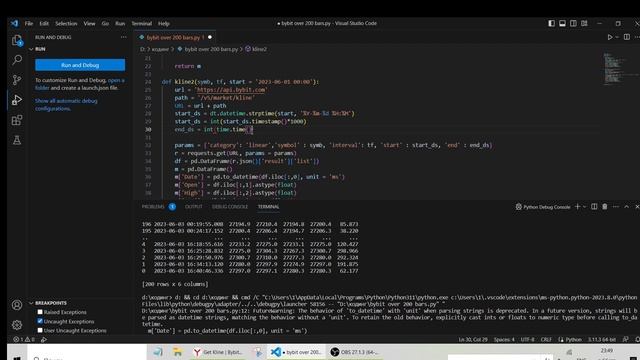The height and width of the screenshot is (360, 640).
Task: Open terminal panel more actions ellipsis
Action: 616,207
